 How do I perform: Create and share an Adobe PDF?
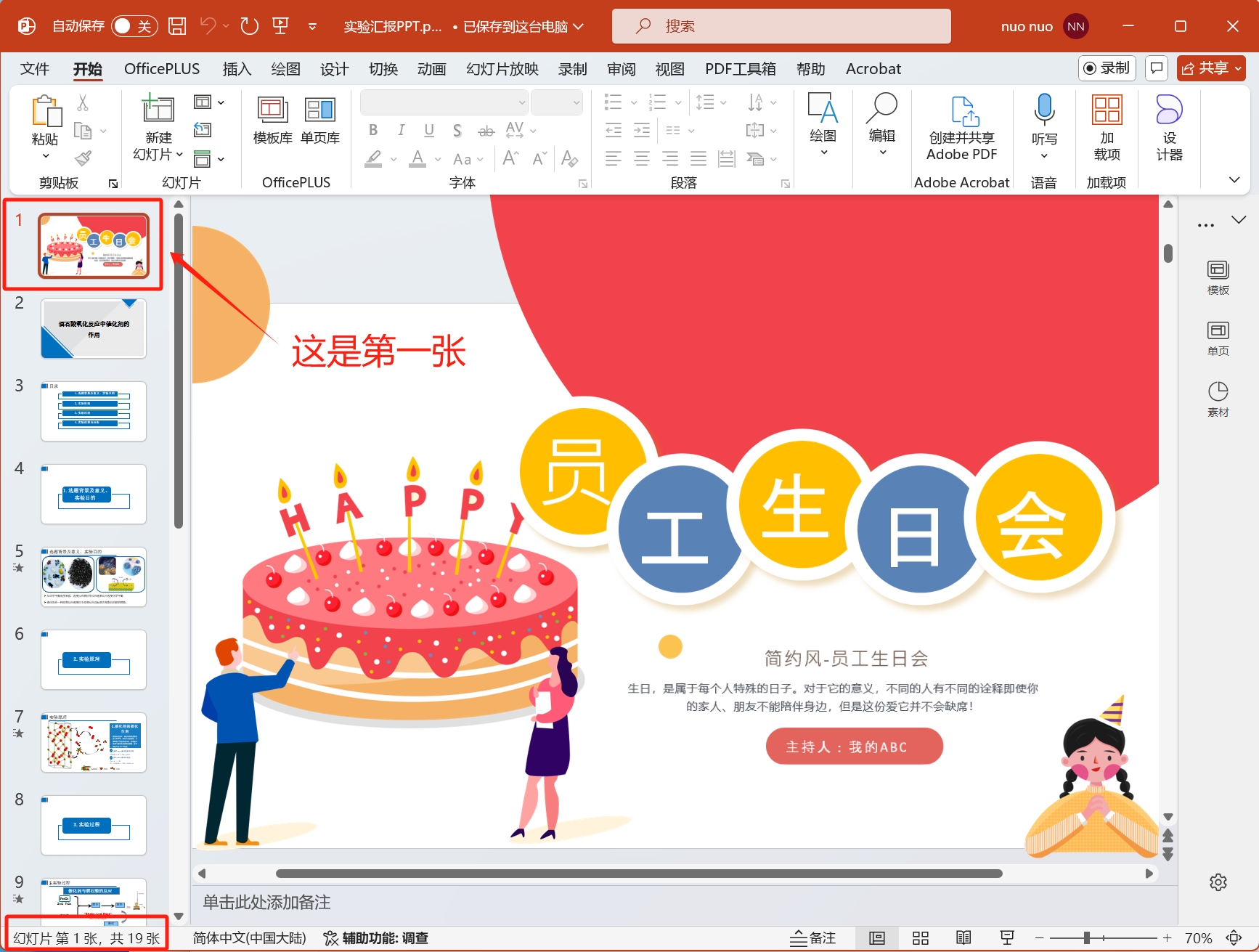click(962, 127)
